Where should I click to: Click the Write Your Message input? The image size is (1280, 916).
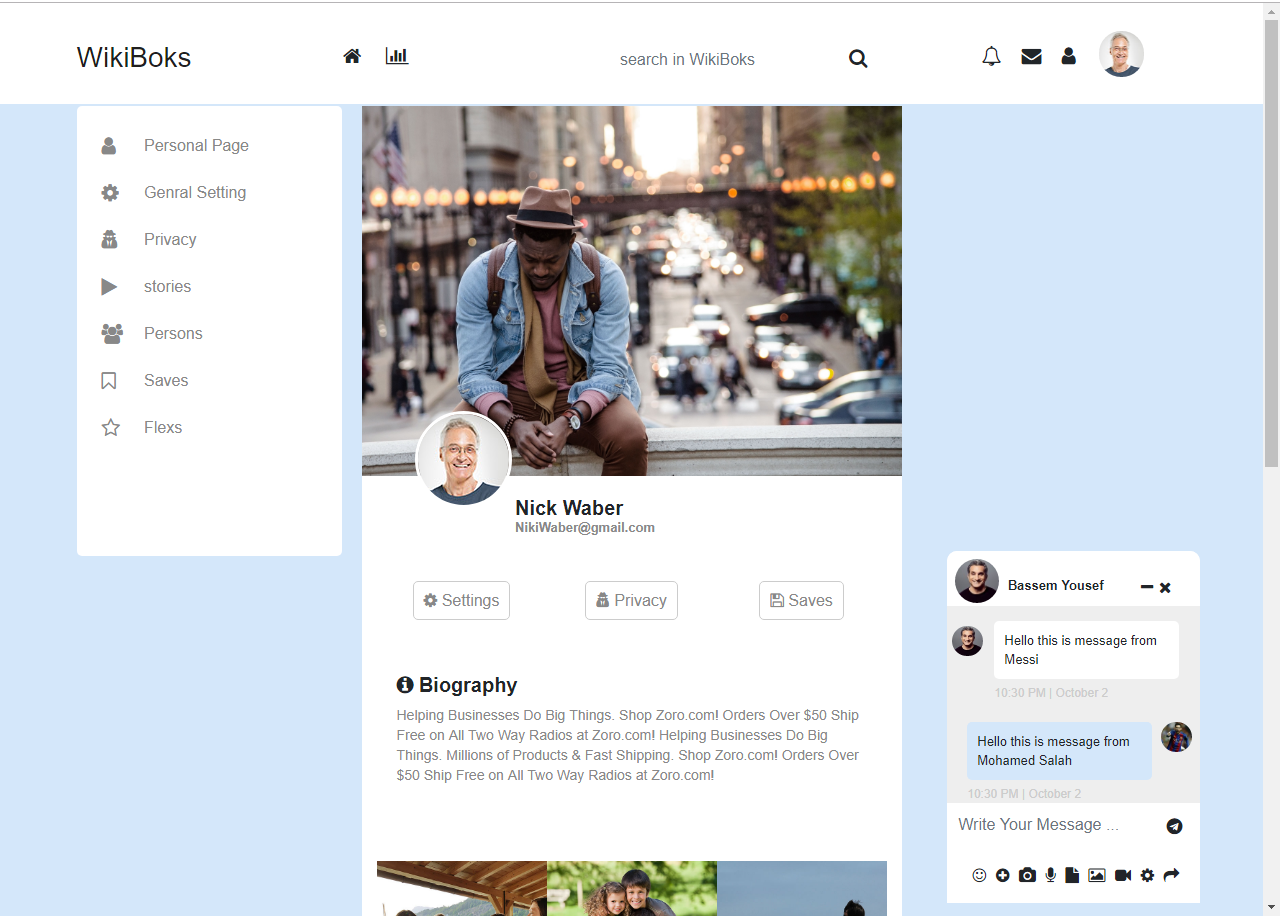(x=1050, y=825)
